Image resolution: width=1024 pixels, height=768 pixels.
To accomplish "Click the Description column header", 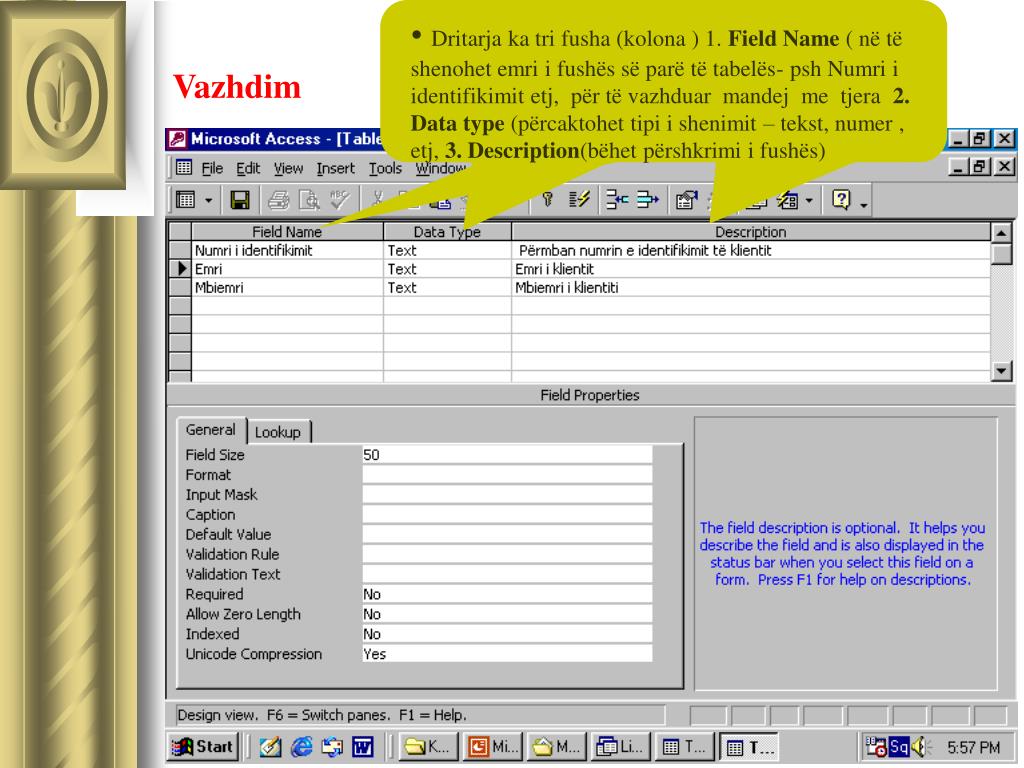I will coord(751,232).
